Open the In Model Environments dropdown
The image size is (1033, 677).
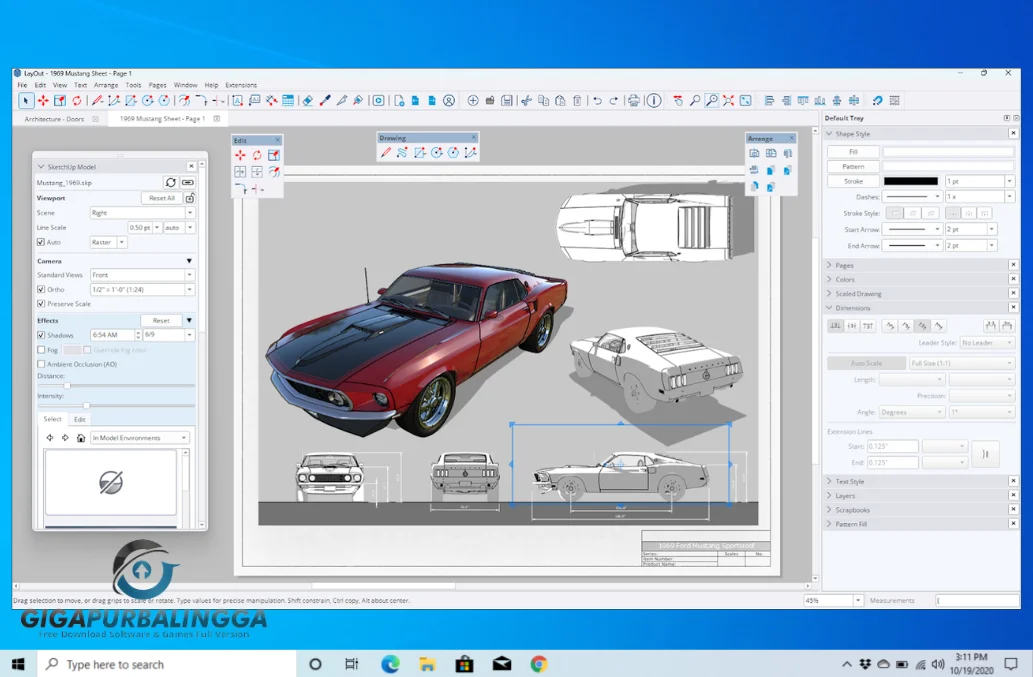click(140, 438)
